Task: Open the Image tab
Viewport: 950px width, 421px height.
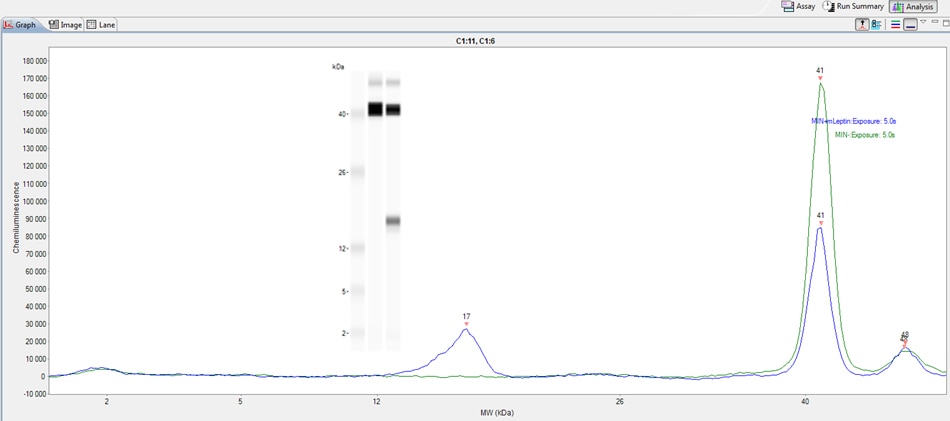Action: [65, 24]
